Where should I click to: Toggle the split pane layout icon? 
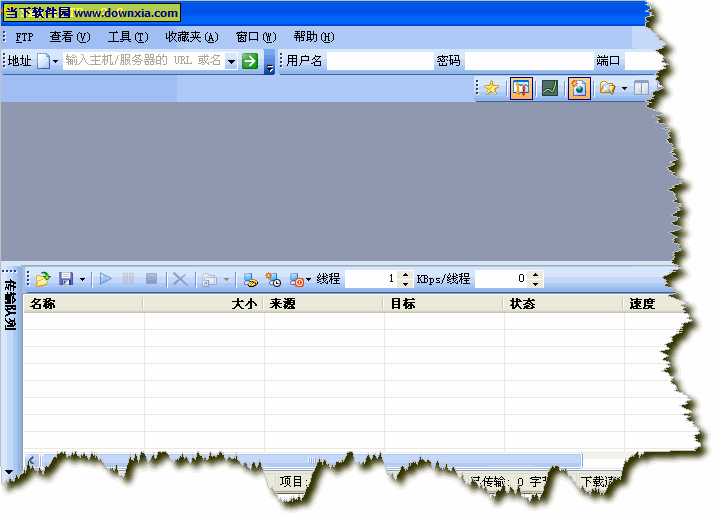[x=641, y=88]
